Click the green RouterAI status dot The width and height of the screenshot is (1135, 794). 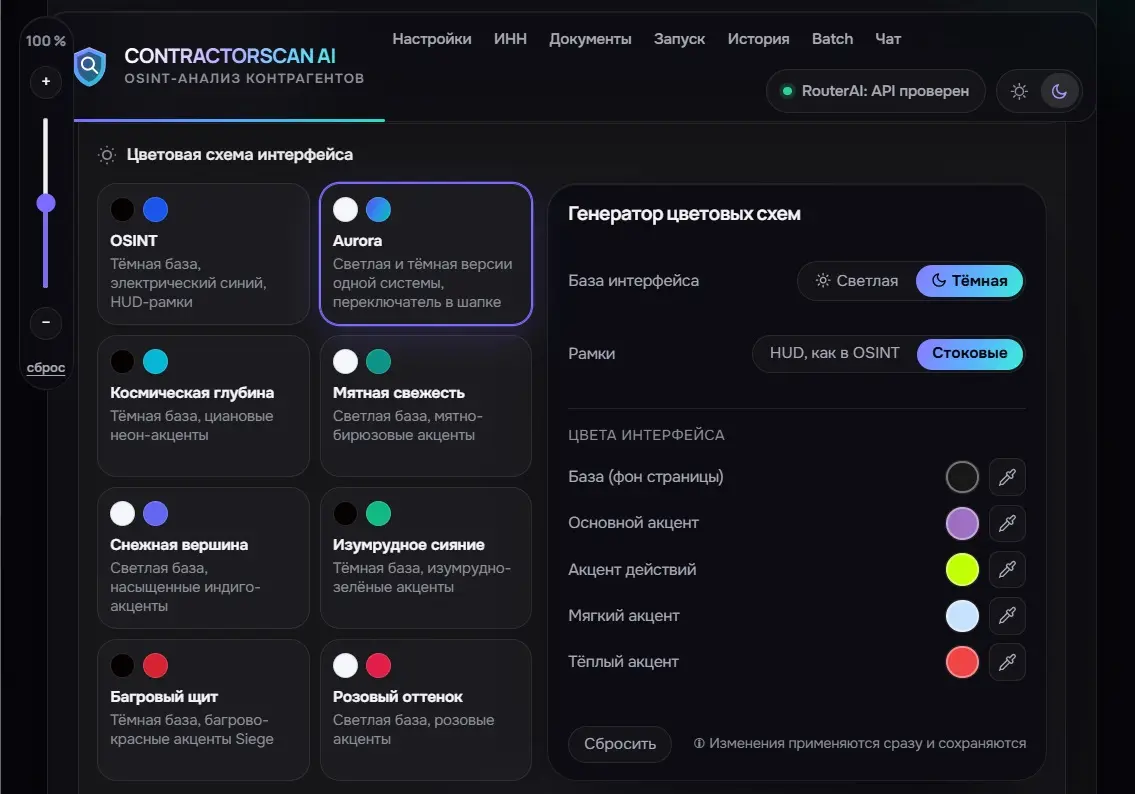pyautogui.click(x=787, y=91)
